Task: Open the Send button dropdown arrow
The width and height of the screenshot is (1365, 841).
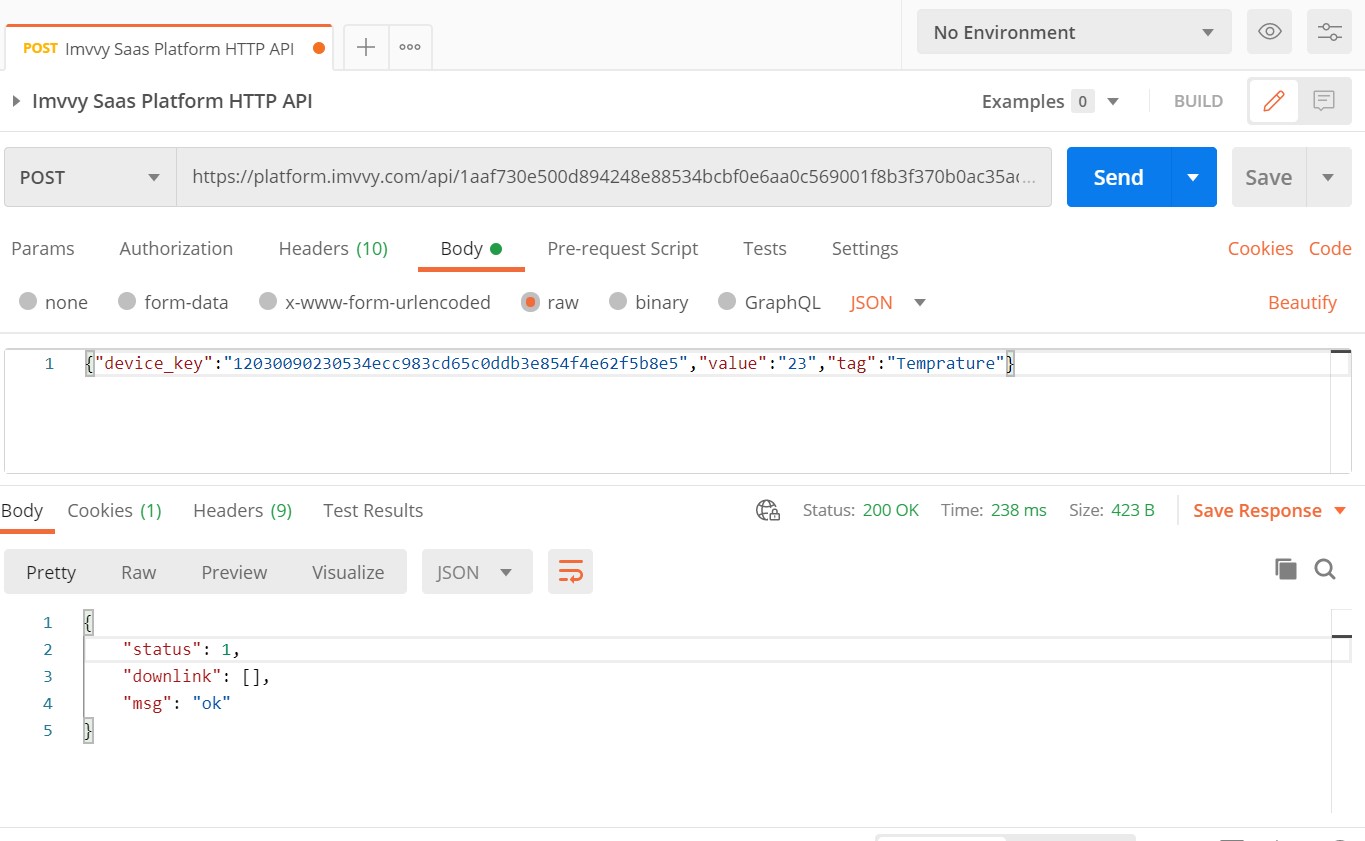Action: coord(1193,177)
